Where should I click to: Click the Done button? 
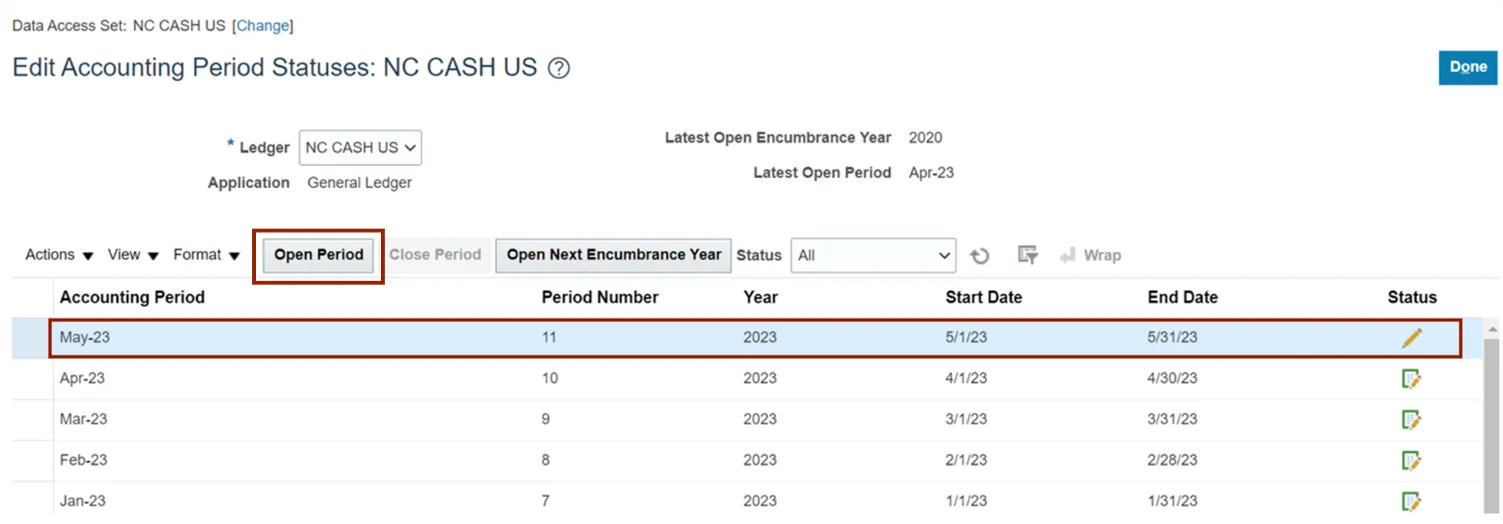[1467, 68]
